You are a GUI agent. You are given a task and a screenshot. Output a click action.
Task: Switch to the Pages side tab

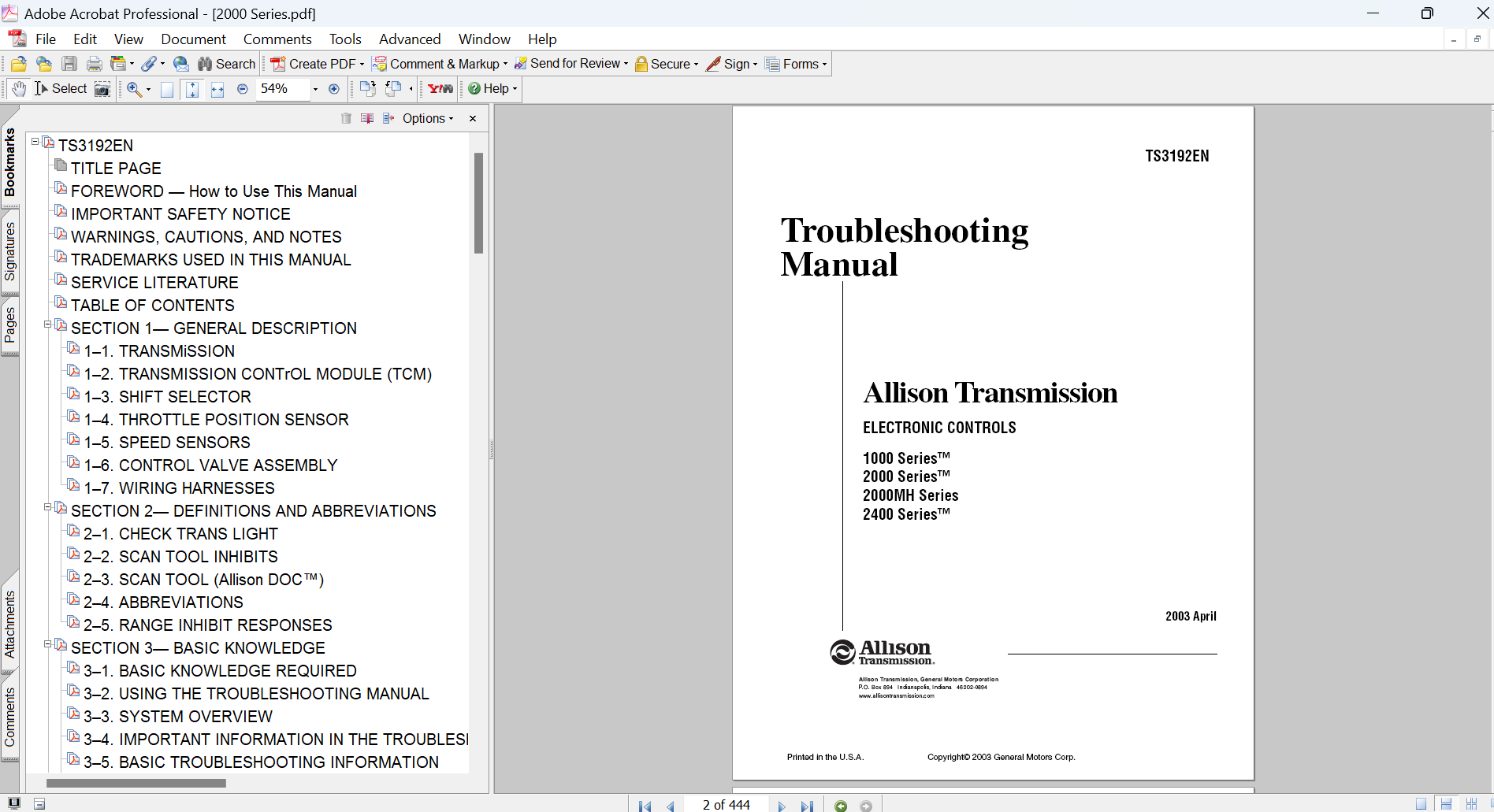click(x=9, y=324)
